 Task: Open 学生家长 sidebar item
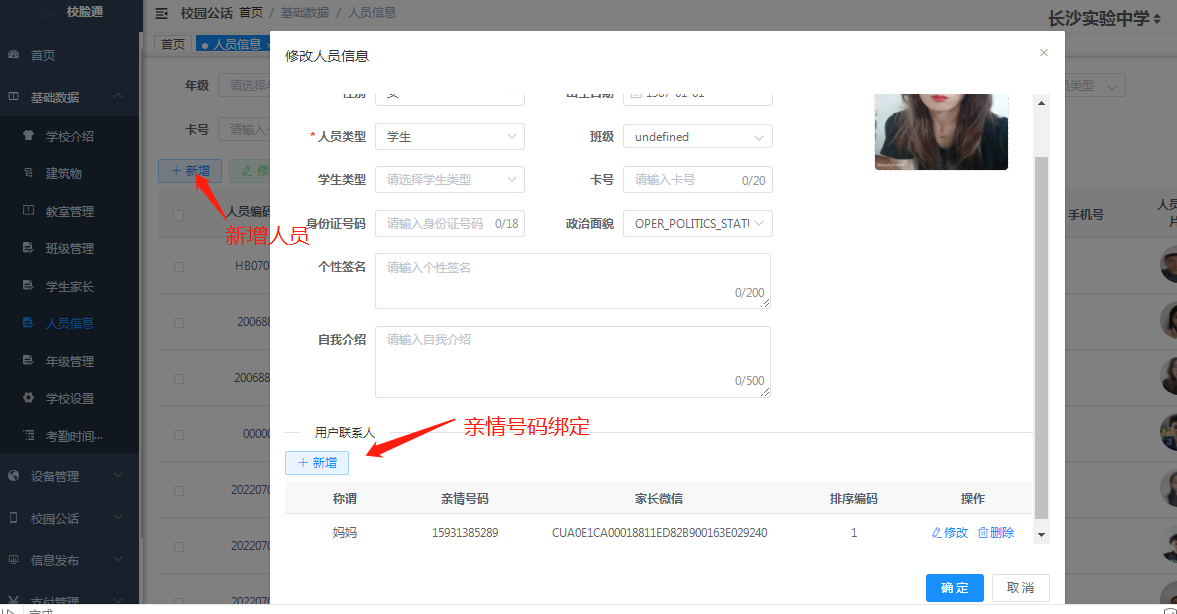(x=69, y=286)
